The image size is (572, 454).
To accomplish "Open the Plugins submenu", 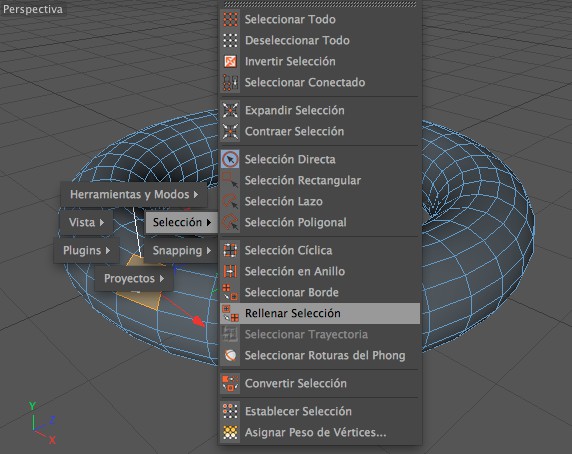I will (86, 251).
